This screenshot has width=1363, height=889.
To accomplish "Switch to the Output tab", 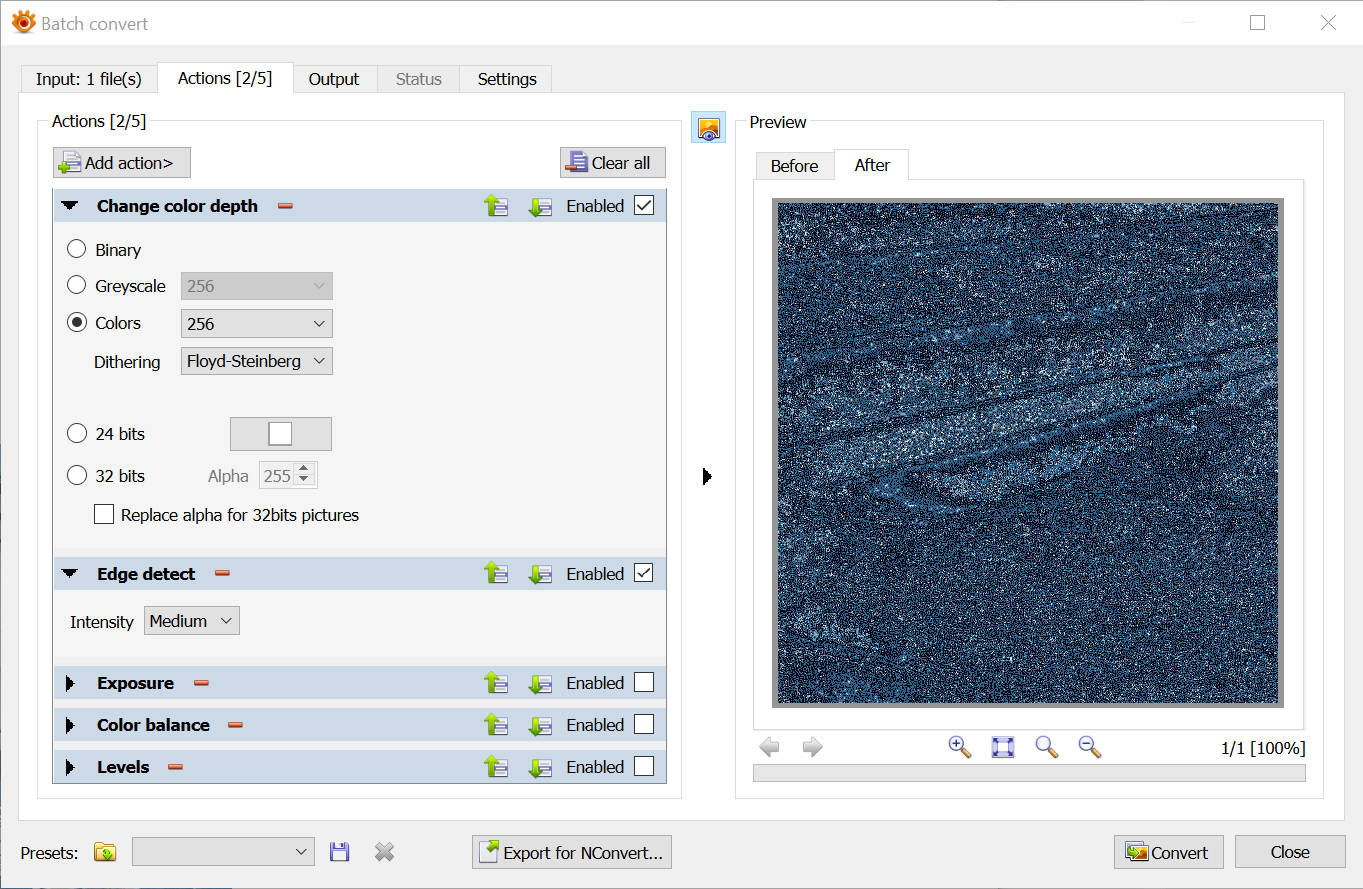I will [333, 79].
